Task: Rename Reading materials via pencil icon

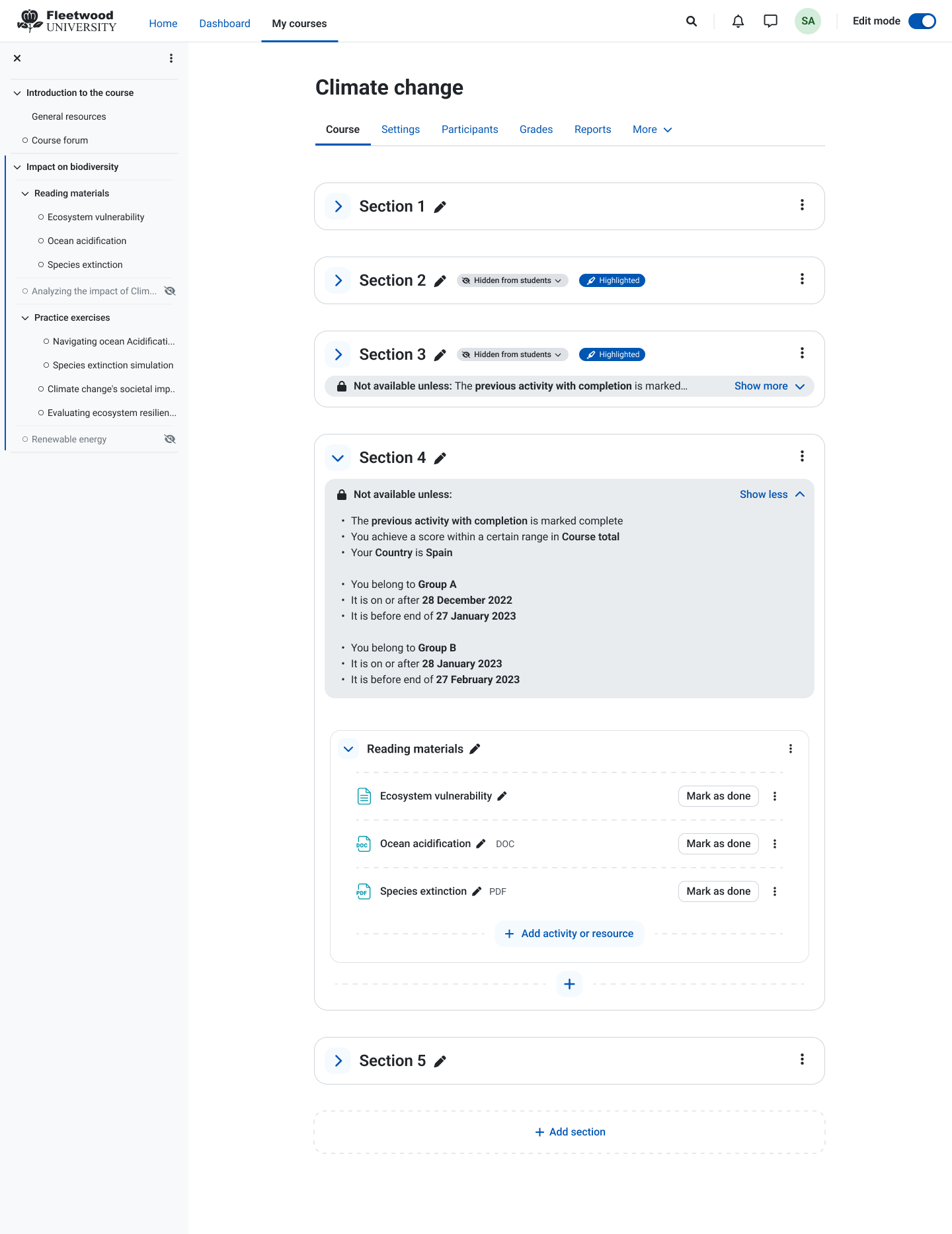Action: point(475,749)
